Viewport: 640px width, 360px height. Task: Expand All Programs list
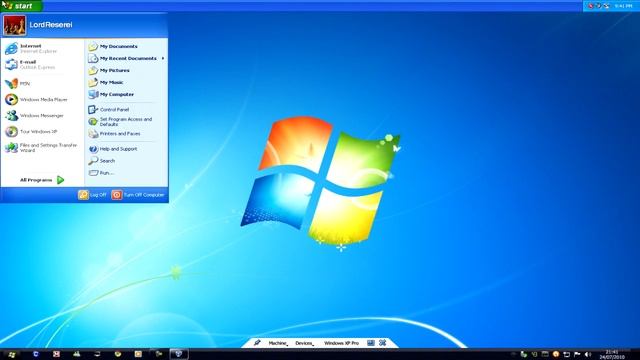click(42, 180)
